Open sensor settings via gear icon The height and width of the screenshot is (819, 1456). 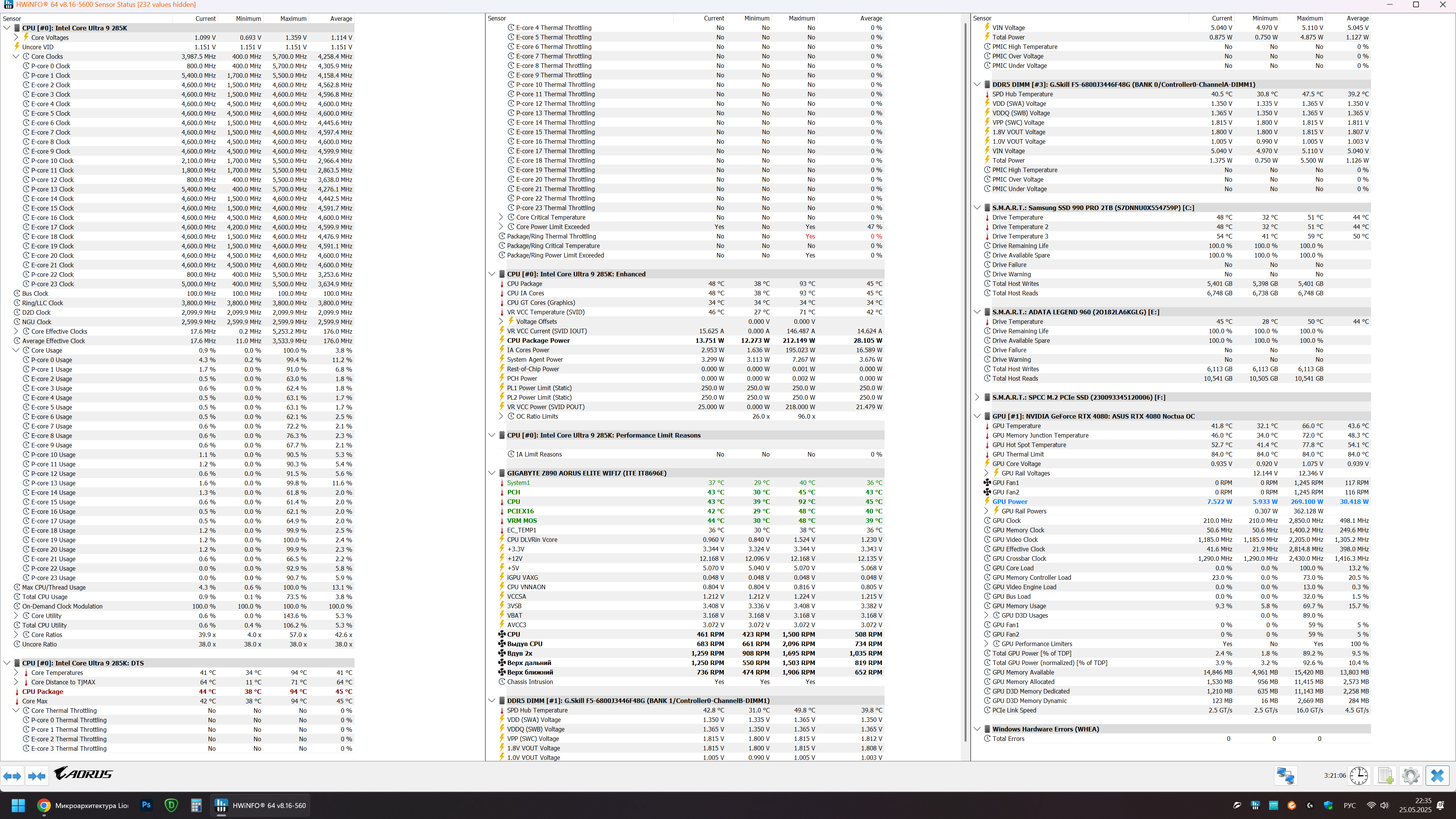pos(1411,775)
